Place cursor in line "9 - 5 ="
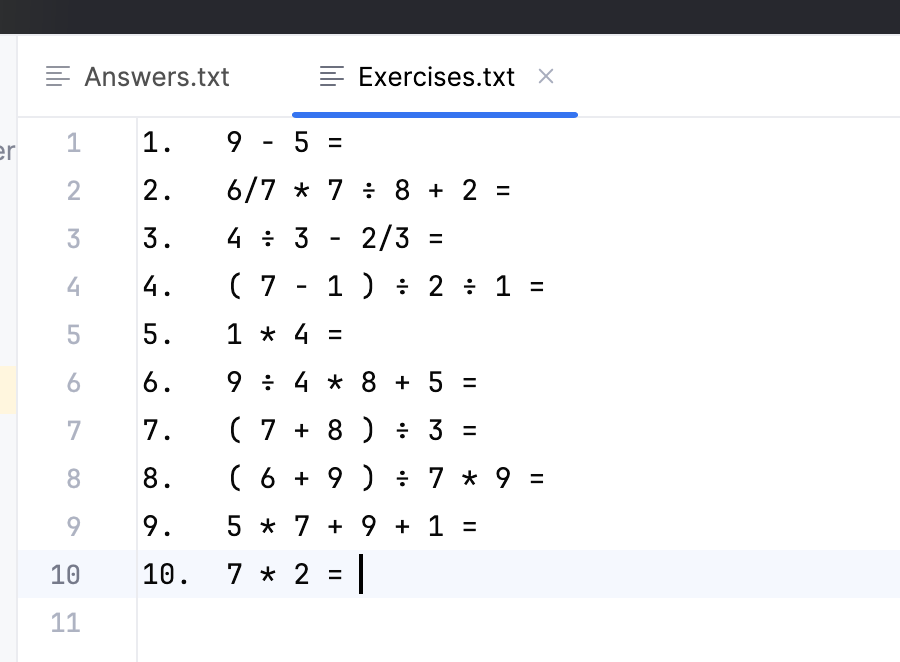The width and height of the screenshot is (900, 662). coord(284,143)
